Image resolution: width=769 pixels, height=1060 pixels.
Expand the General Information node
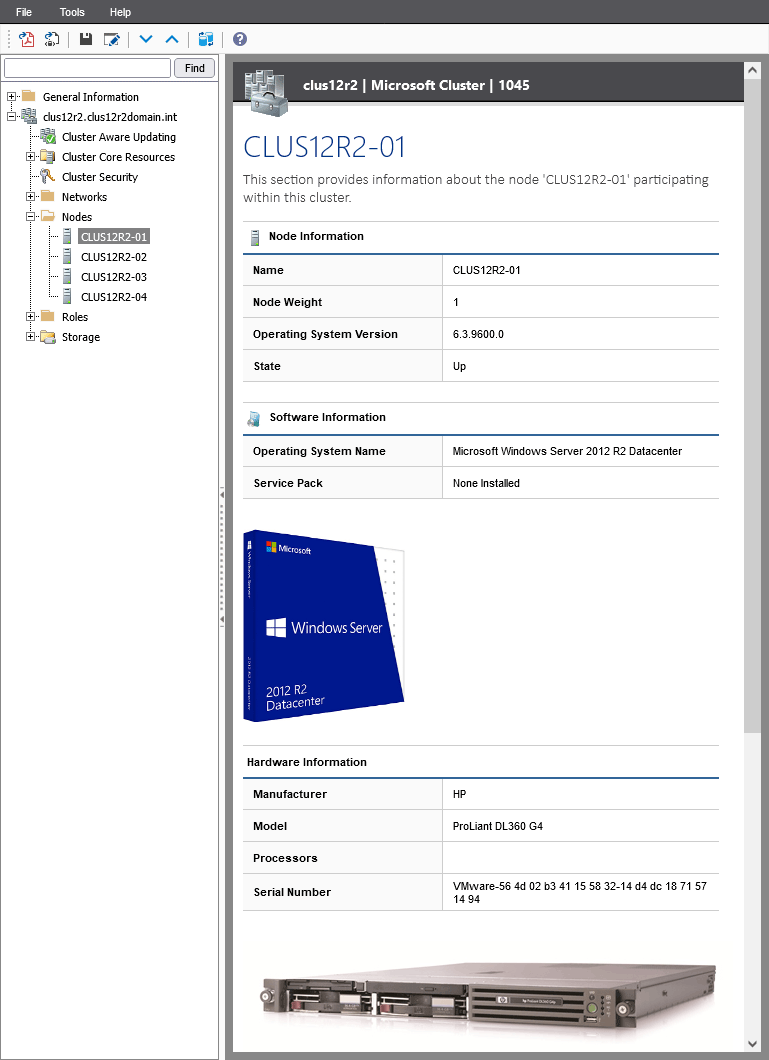coord(11,97)
